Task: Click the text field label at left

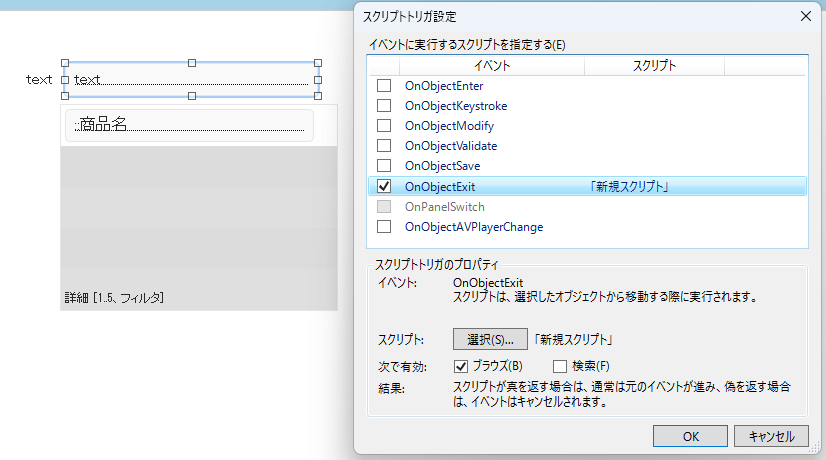Action: coord(39,80)
